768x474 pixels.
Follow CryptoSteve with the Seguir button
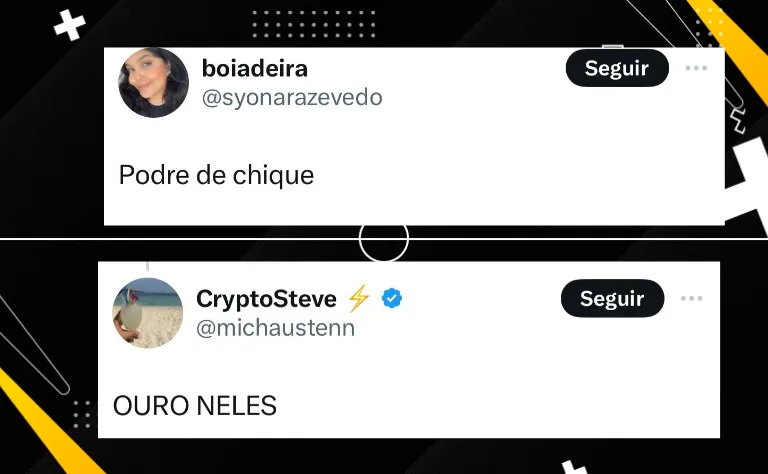[612, 298]
